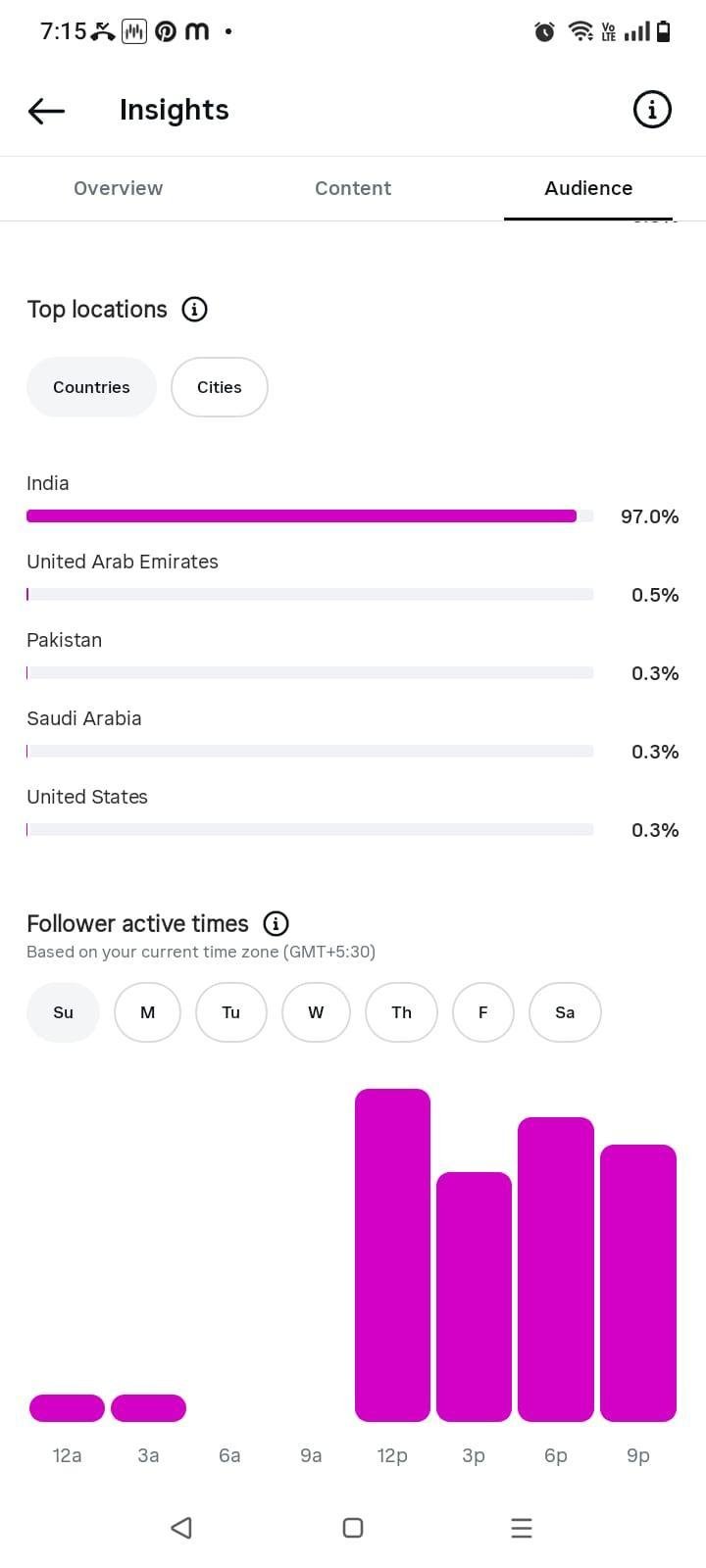Tap the back arrow icon
This screenshot has height=1568, width=706.
coord(46,111)
